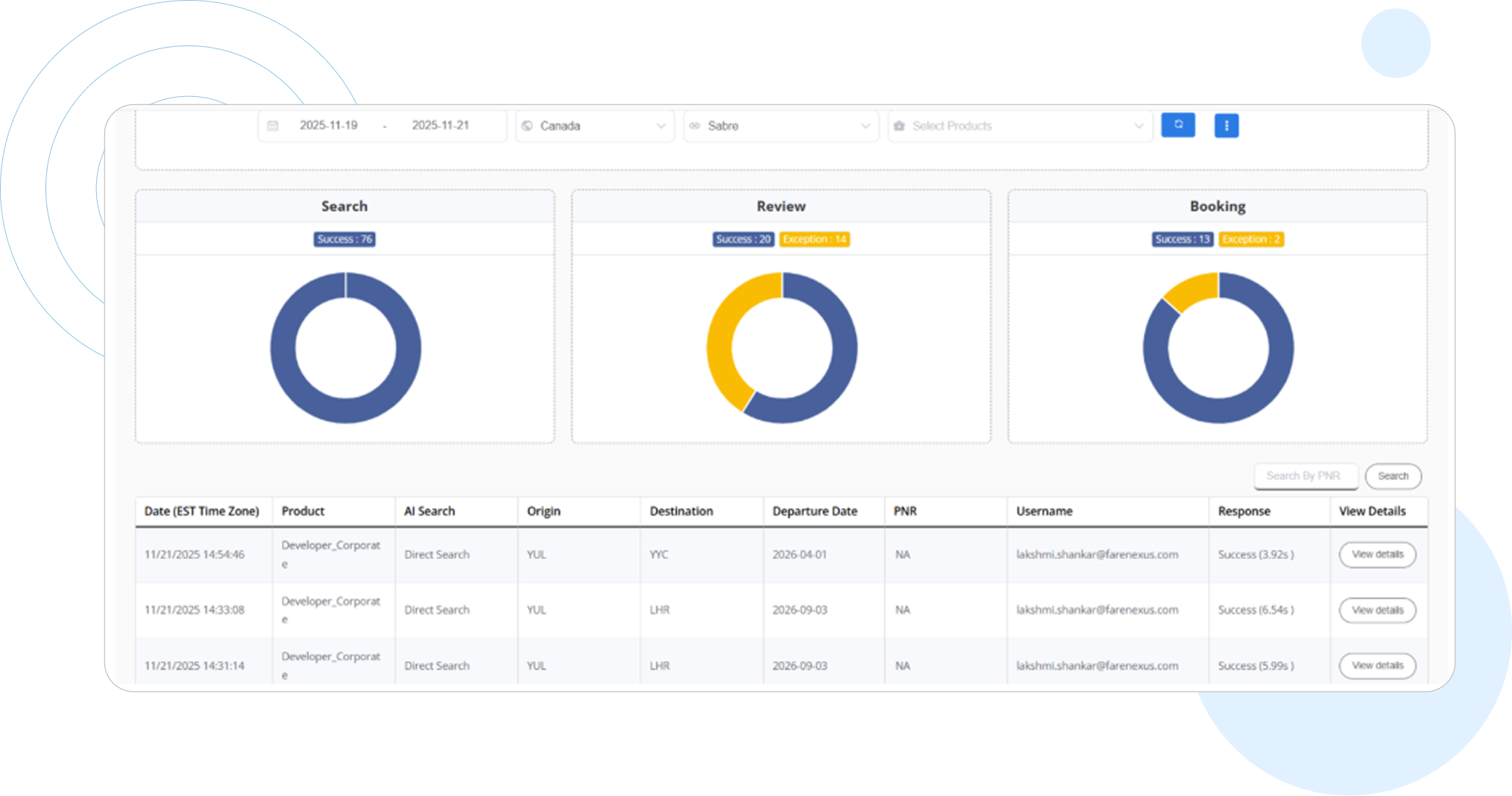Viewport: 1512px width, 796px height.
Task: Focus the Search By PNR field
Action: coord(1305,476)
